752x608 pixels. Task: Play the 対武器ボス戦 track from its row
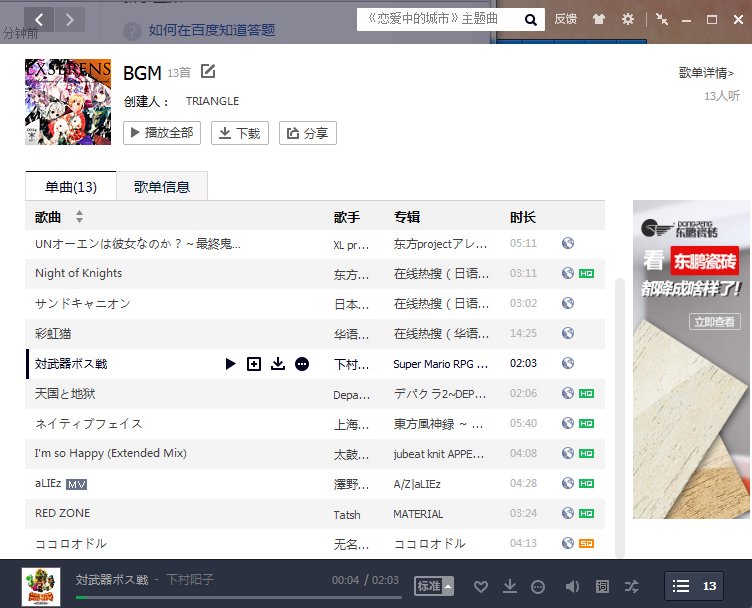click(230, 364)
